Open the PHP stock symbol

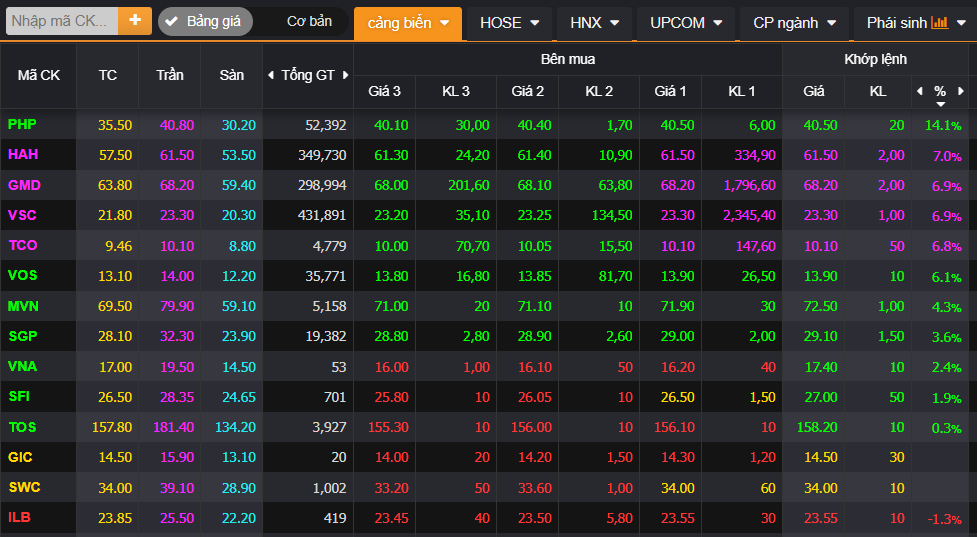[x=21, y=125]
